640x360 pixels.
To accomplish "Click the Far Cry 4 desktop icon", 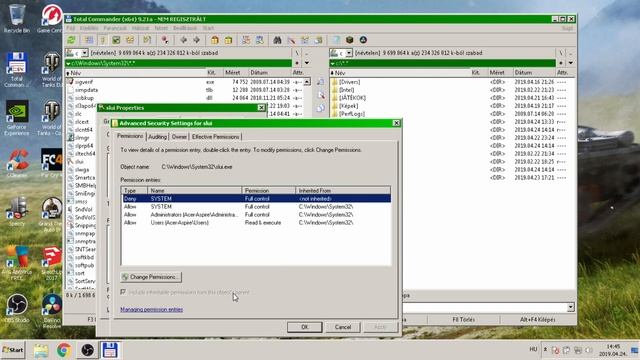I will tap(51, 162).
